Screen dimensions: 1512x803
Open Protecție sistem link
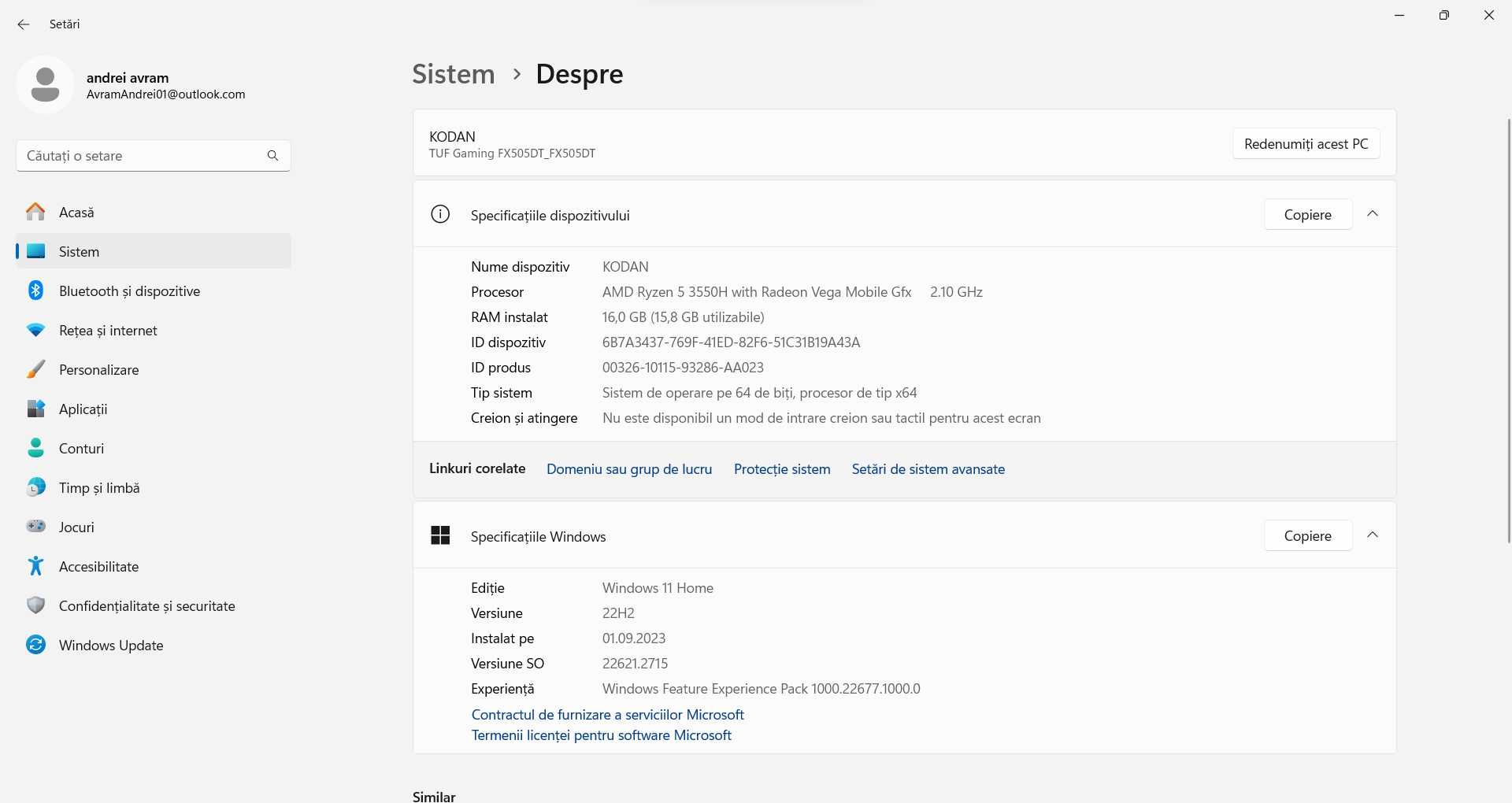(782, 469)
